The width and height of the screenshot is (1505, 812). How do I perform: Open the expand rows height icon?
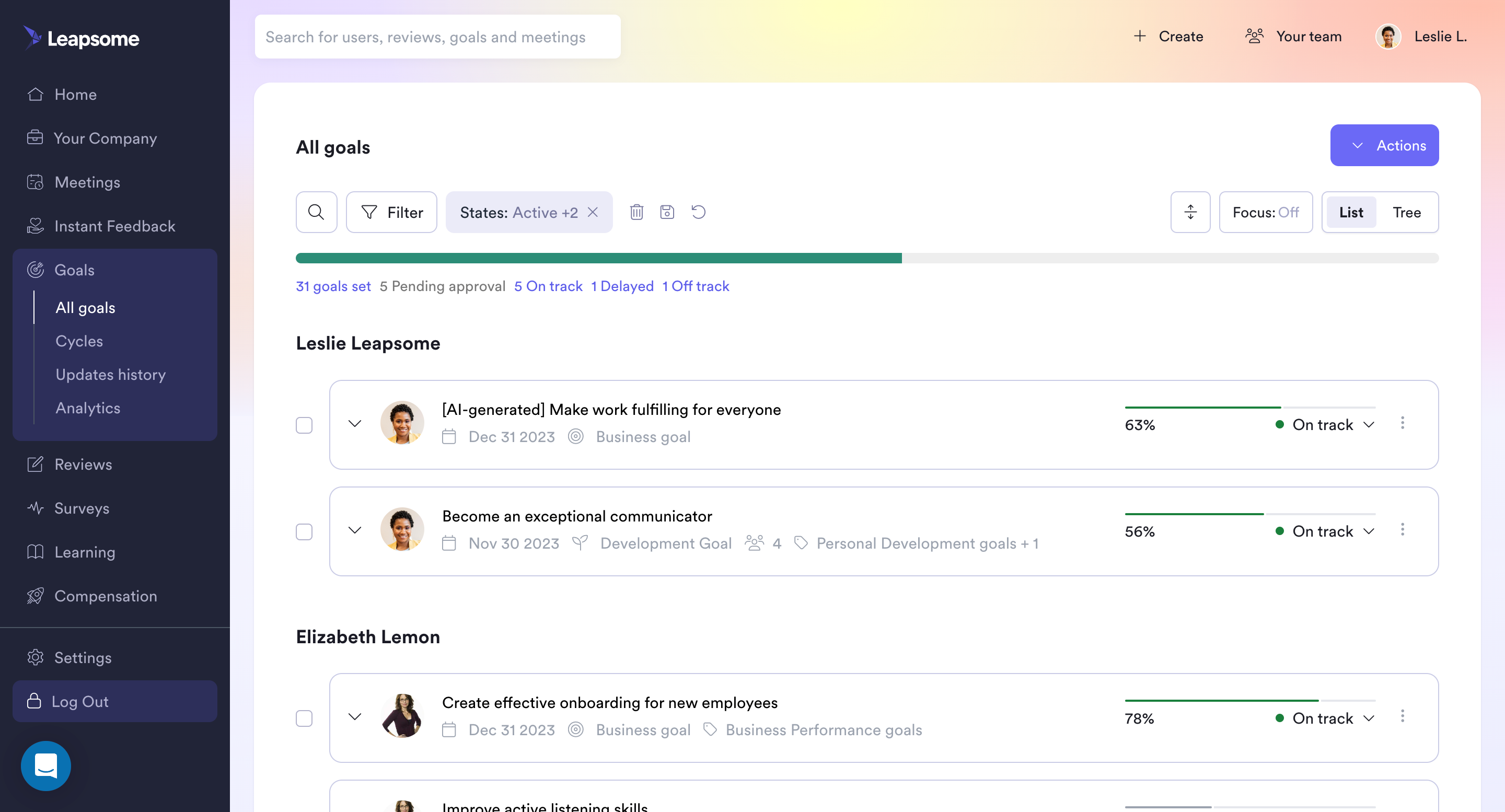(1191, 212)
